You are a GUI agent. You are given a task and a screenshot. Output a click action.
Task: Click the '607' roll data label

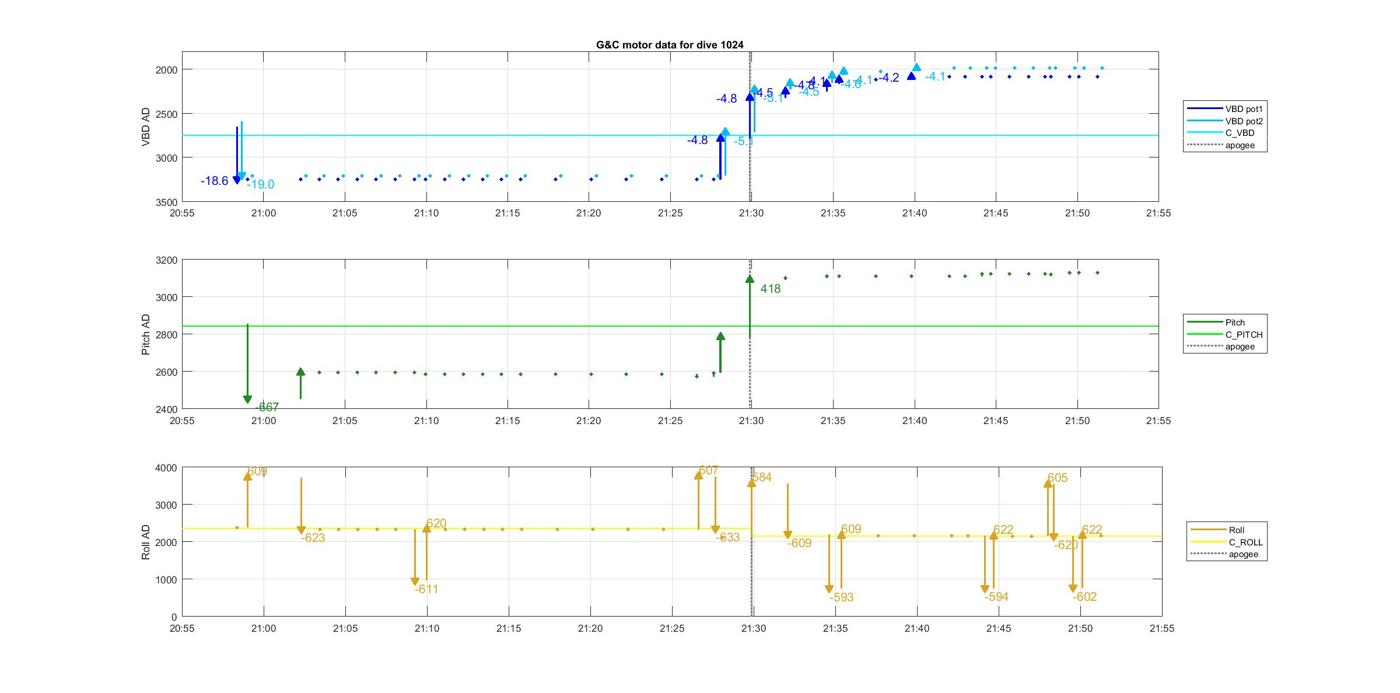708,471
